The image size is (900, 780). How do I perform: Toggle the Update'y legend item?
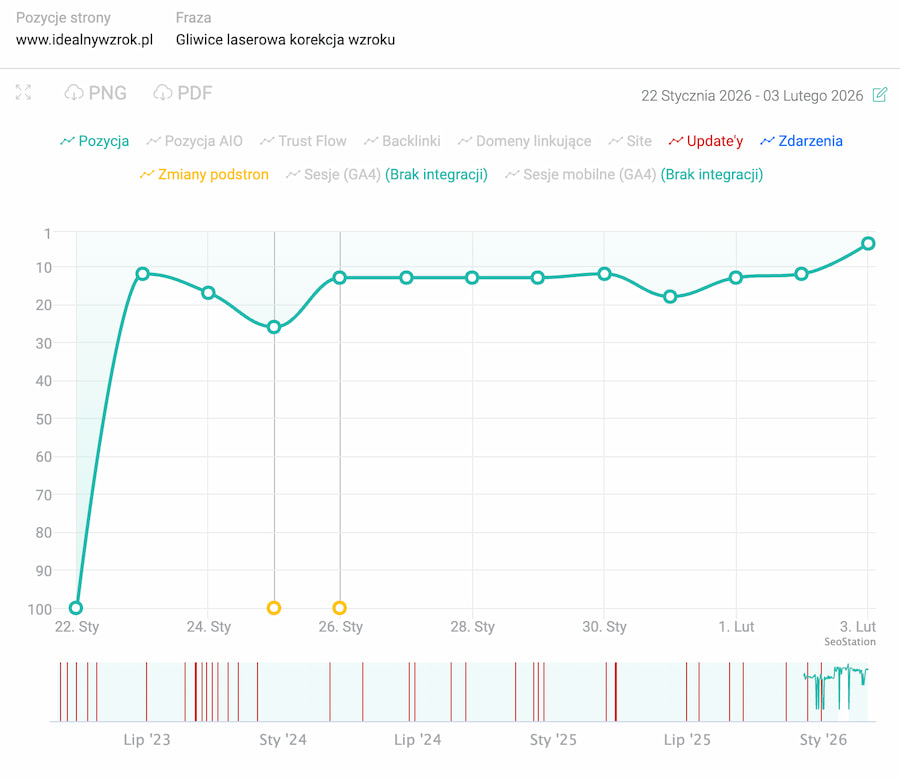705,141
